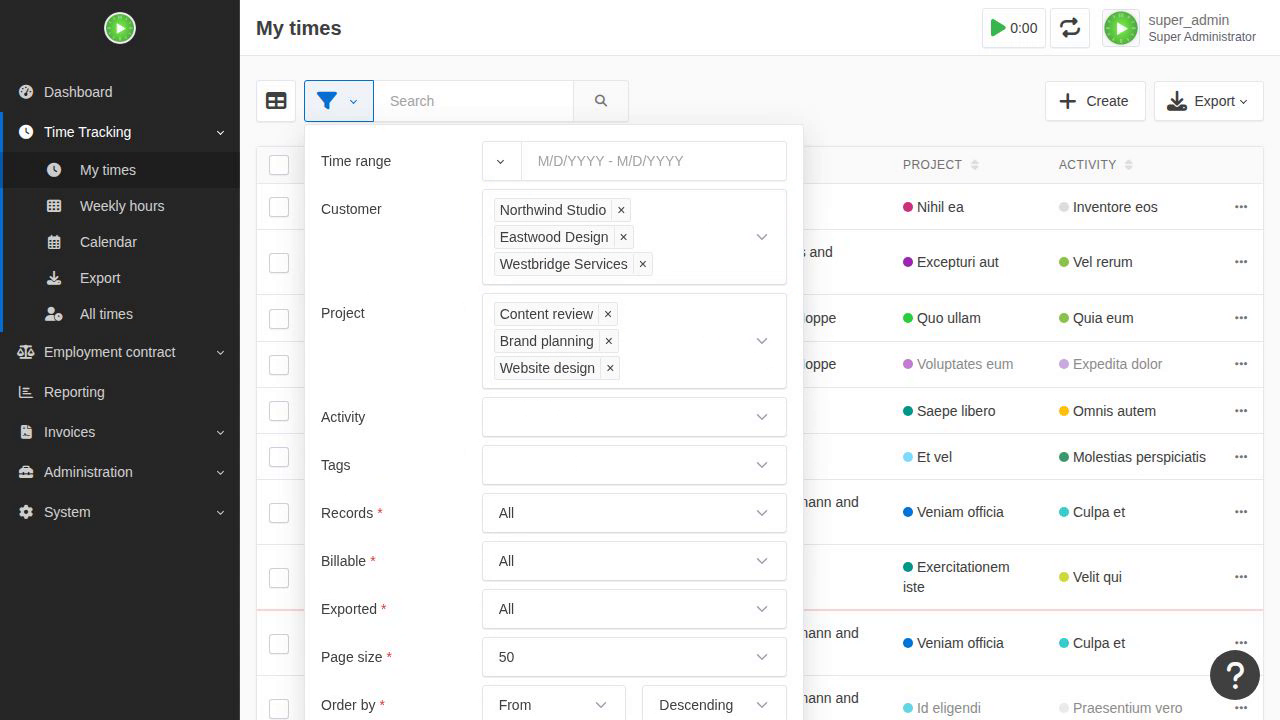Open the column visibility table icon
The image size is (1280, 720).
pos(276,101)
